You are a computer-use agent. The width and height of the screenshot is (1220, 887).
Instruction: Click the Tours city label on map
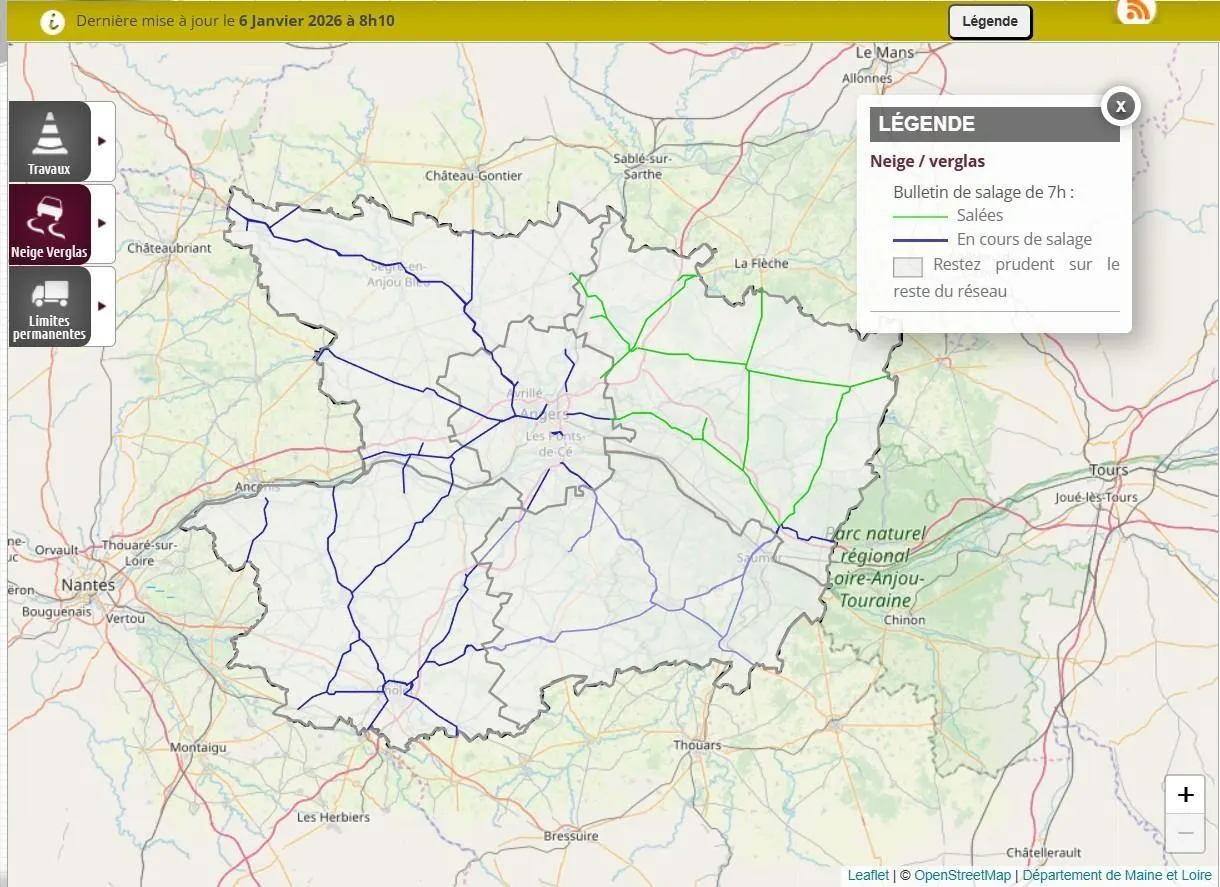coord(1108,470)
